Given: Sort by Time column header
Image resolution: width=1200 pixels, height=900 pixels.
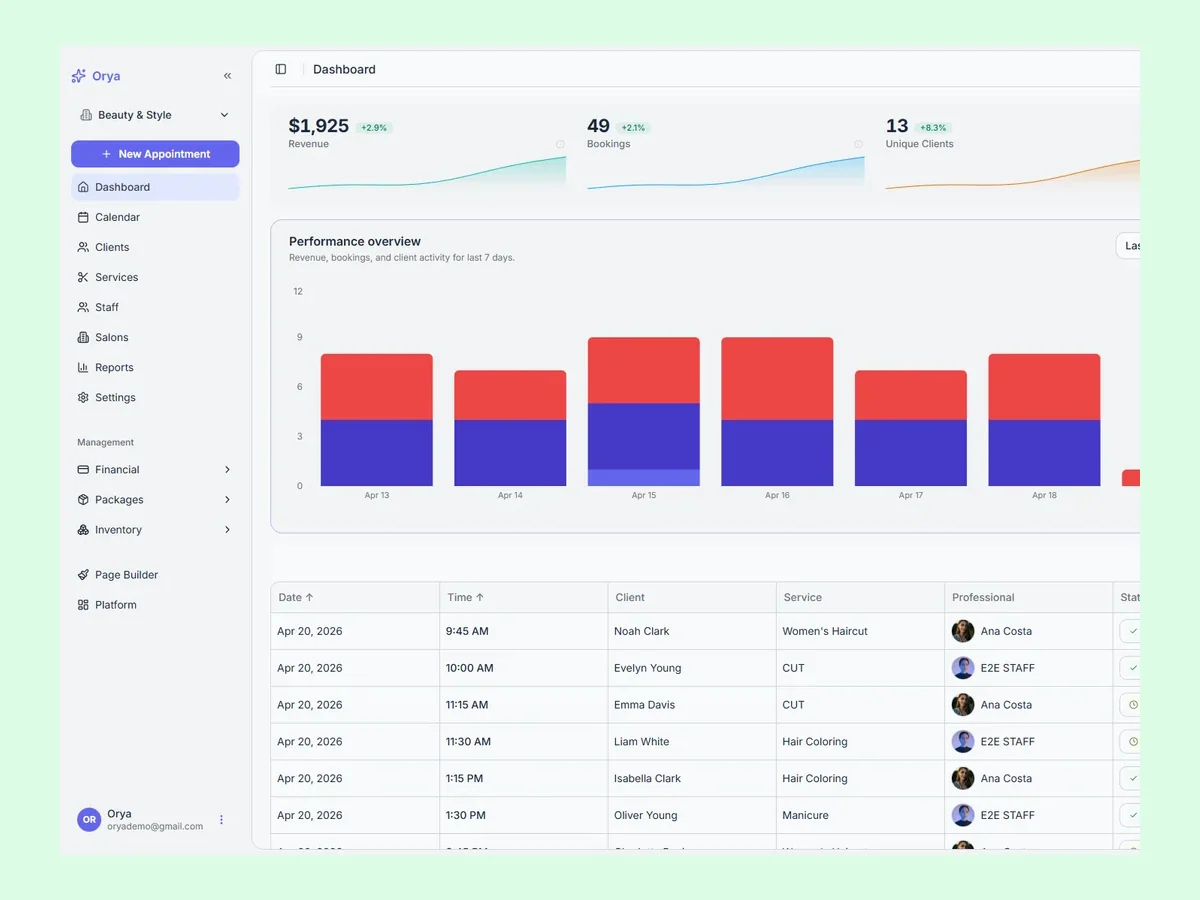Looking at the screenshot, I should (x=465, y=597).
